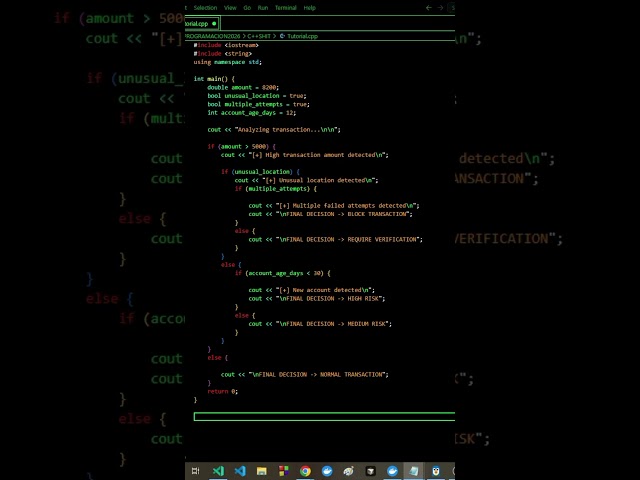Select the Tutorial.cpp editor tab
The height and width of the screenshot is (480, 640).
[x=202, y=24]
